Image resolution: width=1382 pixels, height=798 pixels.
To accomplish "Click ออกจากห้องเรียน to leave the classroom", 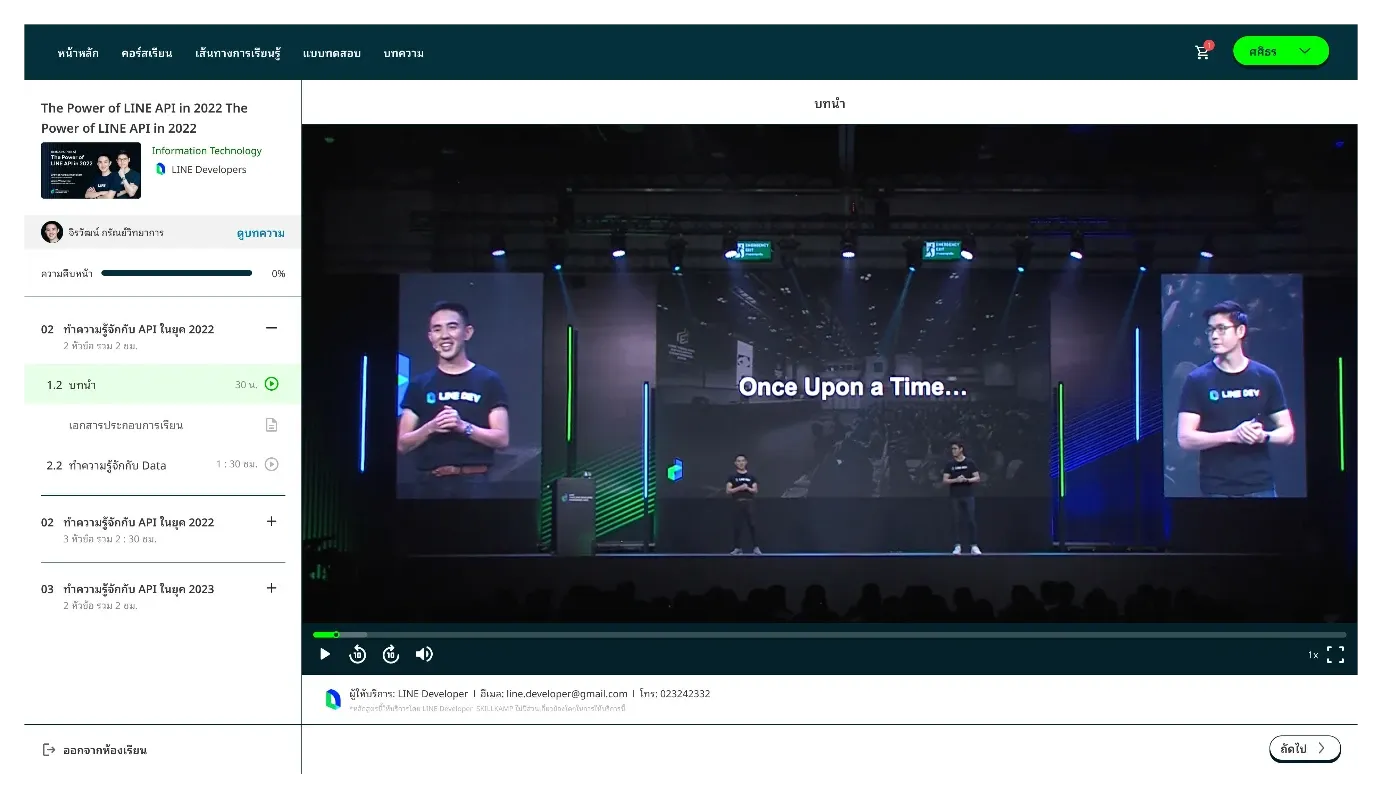I will click(x=105, y=750).
